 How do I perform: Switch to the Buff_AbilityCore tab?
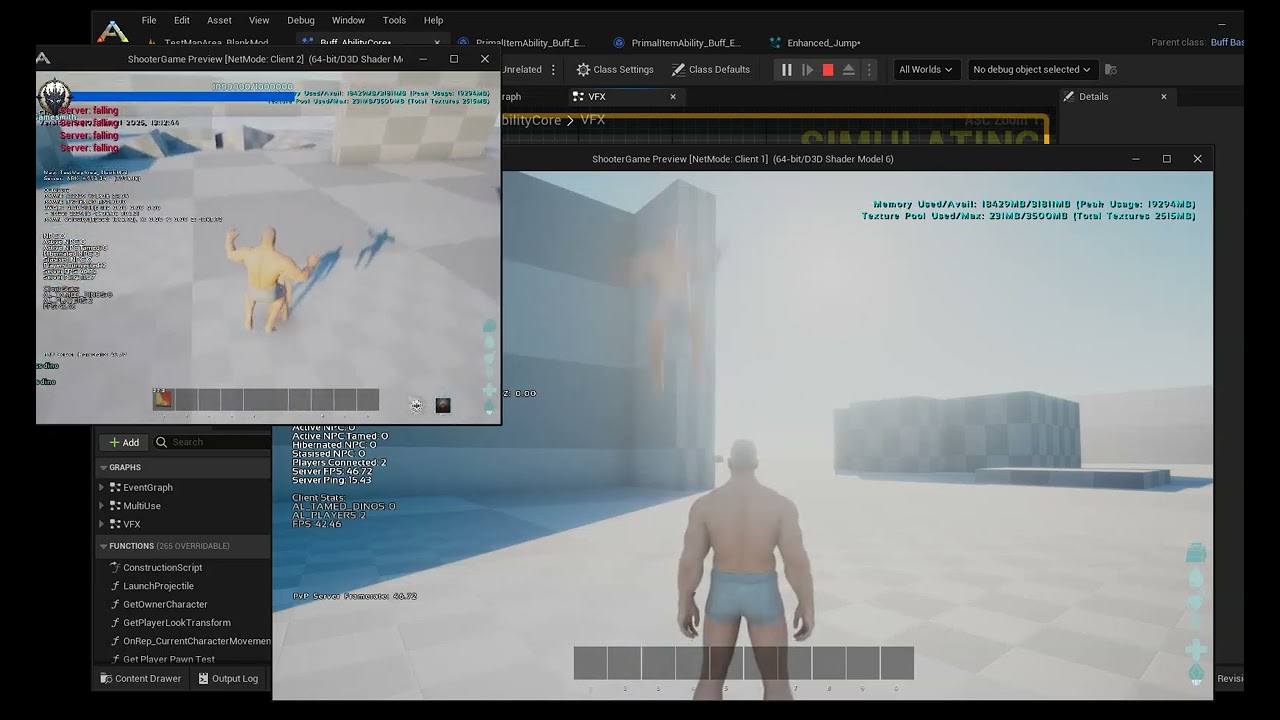click(356, 43)
